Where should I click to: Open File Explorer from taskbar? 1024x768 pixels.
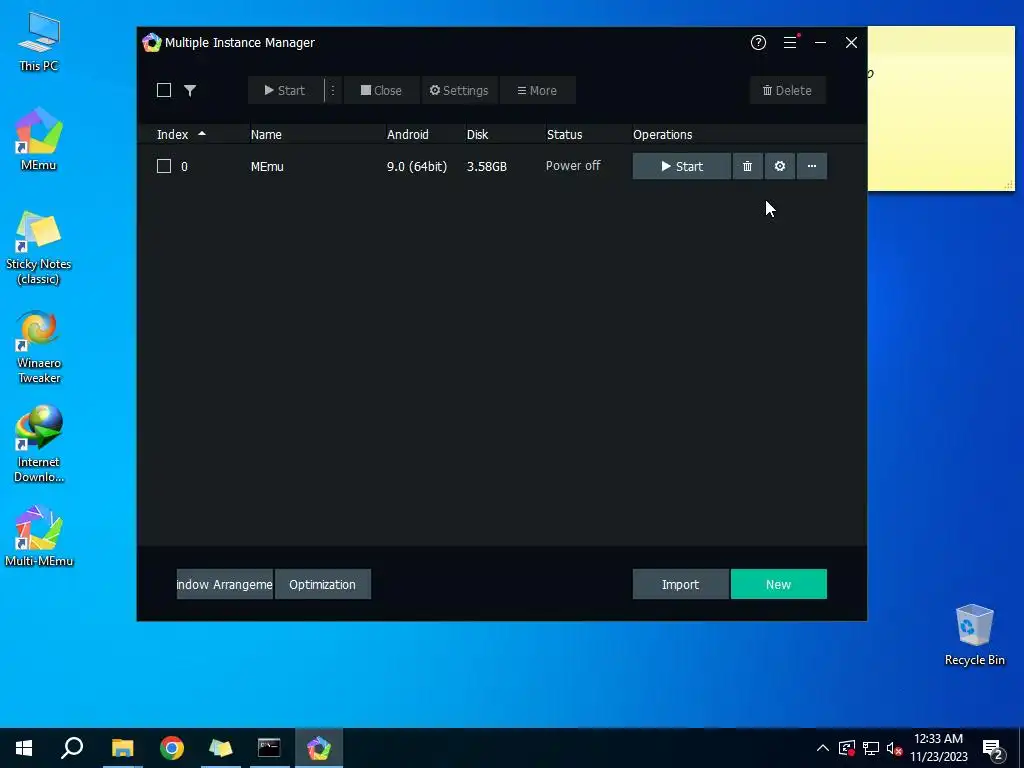pyautogui.click(x=122, y=748)
